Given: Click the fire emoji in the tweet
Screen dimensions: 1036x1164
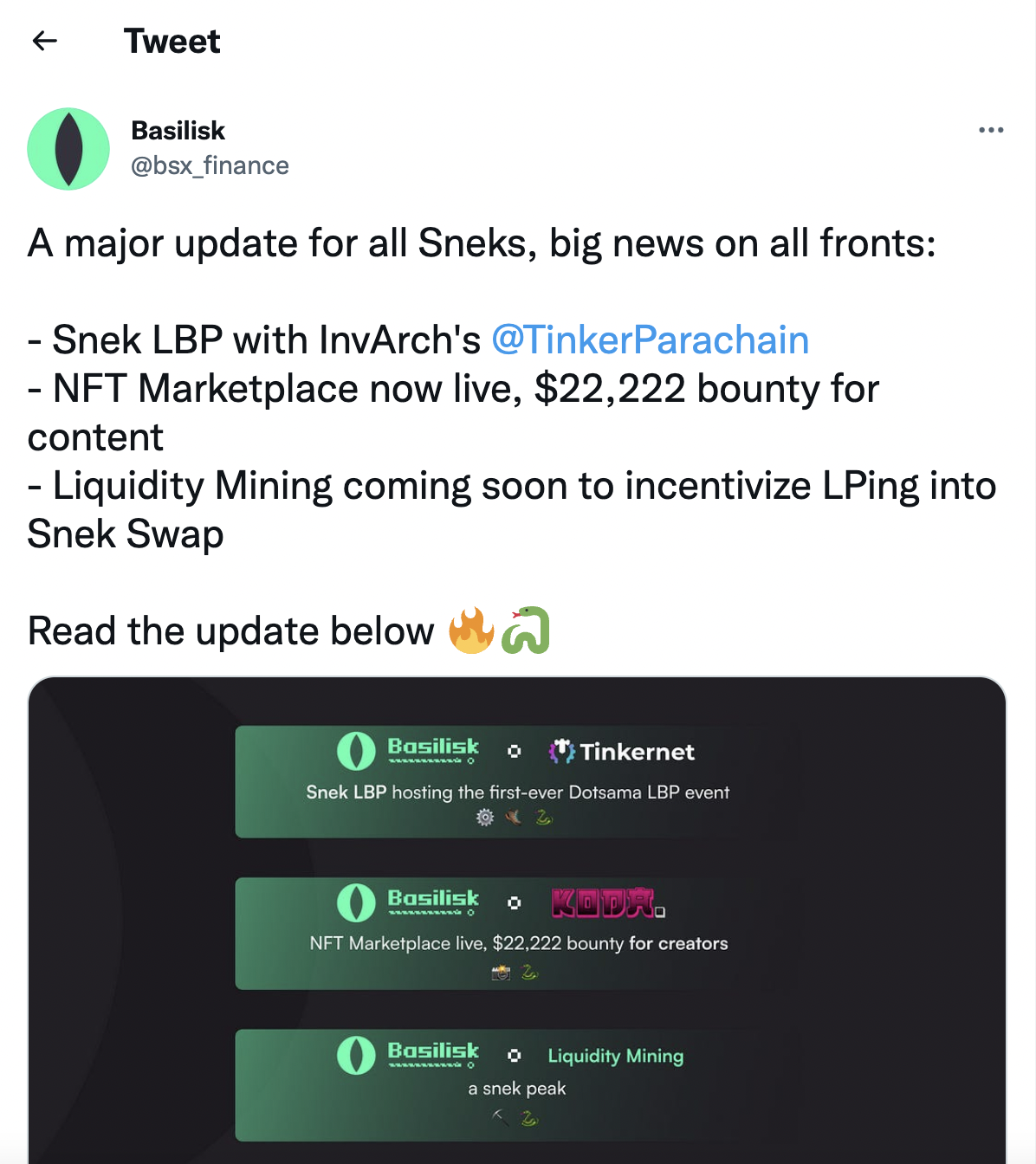Looking at the screenshot, I should 470,630.
